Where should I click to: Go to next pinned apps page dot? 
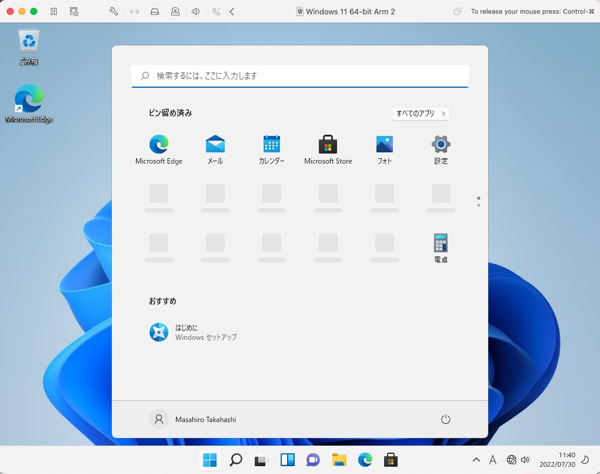click(x=478, y=205)
